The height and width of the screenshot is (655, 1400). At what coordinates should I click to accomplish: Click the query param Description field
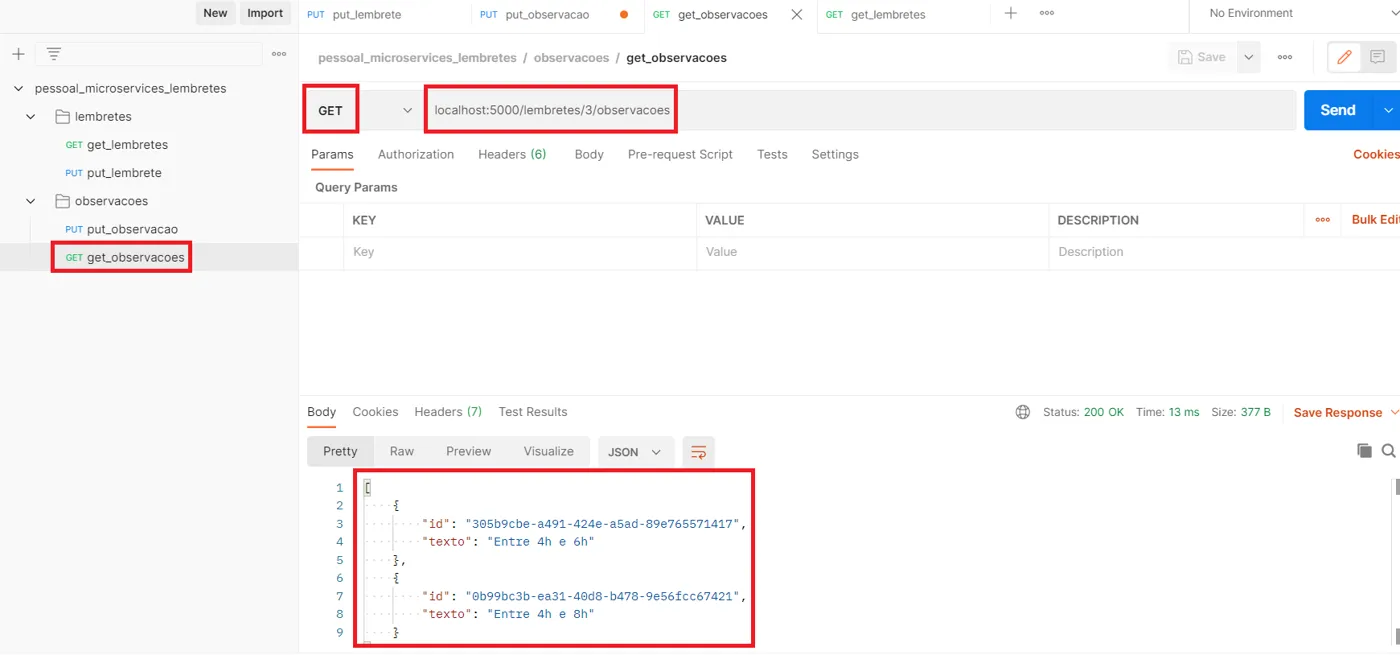click(1224, 252)
